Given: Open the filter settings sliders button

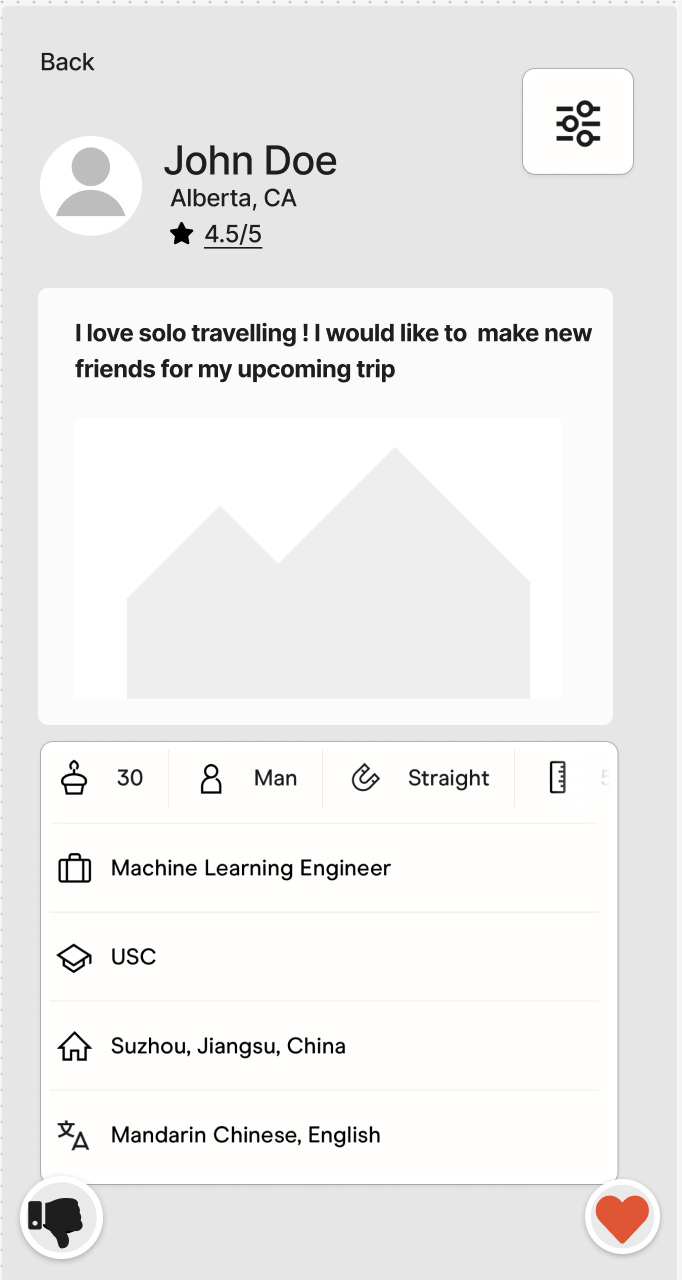Looking at the screenshot, I should [578, 122].
